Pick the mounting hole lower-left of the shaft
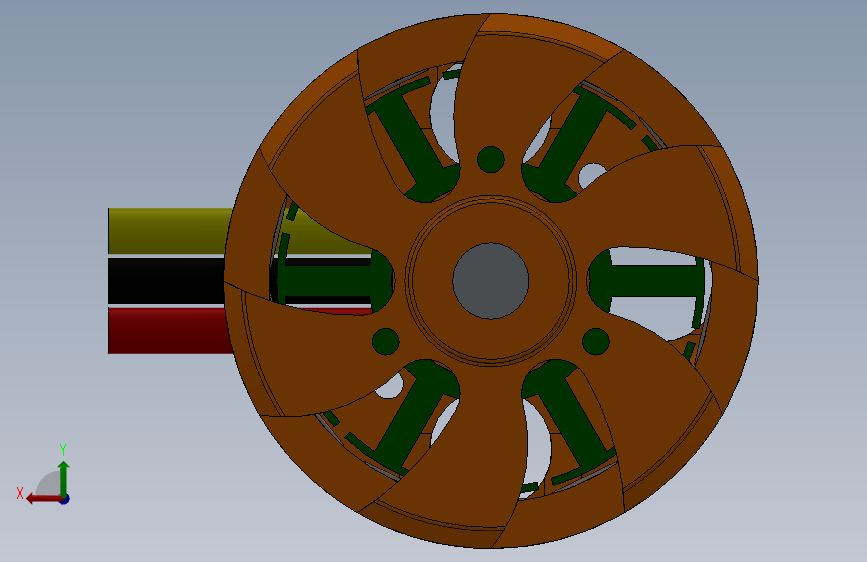 [385, 341]
